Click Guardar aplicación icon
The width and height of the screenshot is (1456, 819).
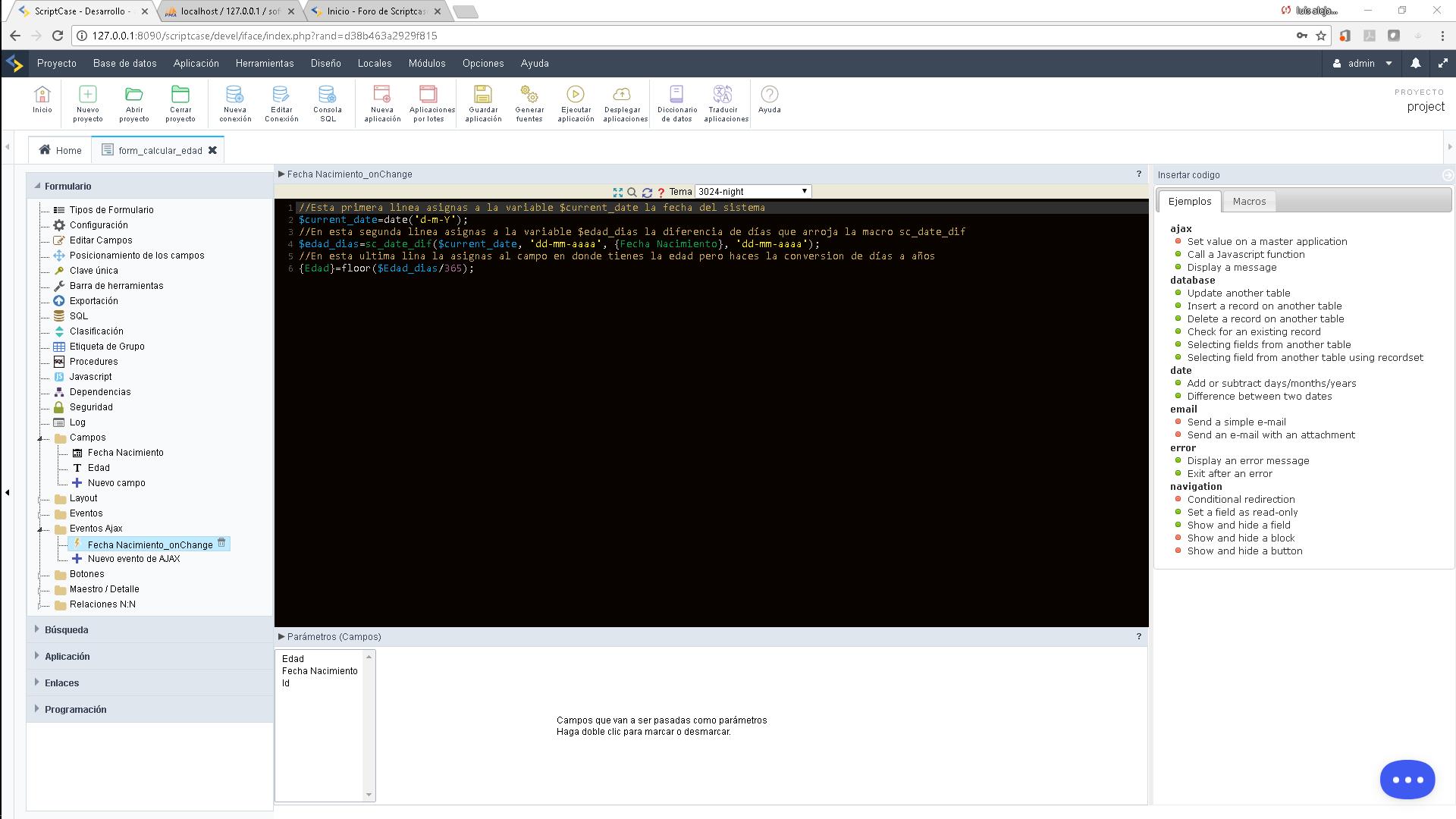pyautogui.click(x=483, y=103)
